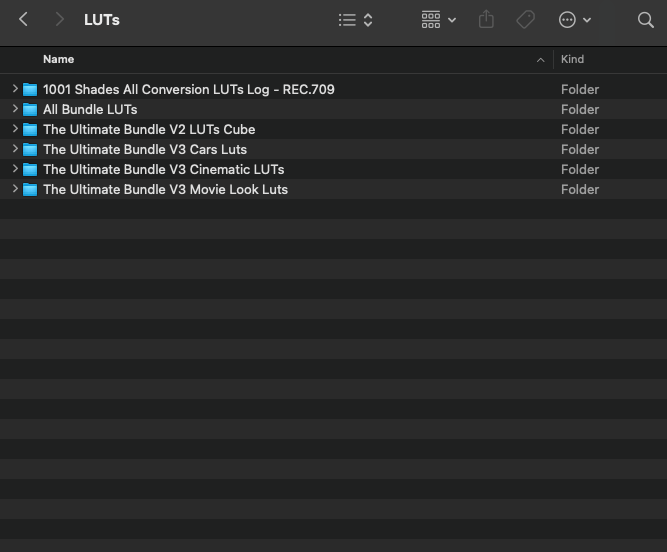Select The Ultimate Bundle V3 Cinematic LUTs
The width and height of the screenshot is (667, 552).
163,170
